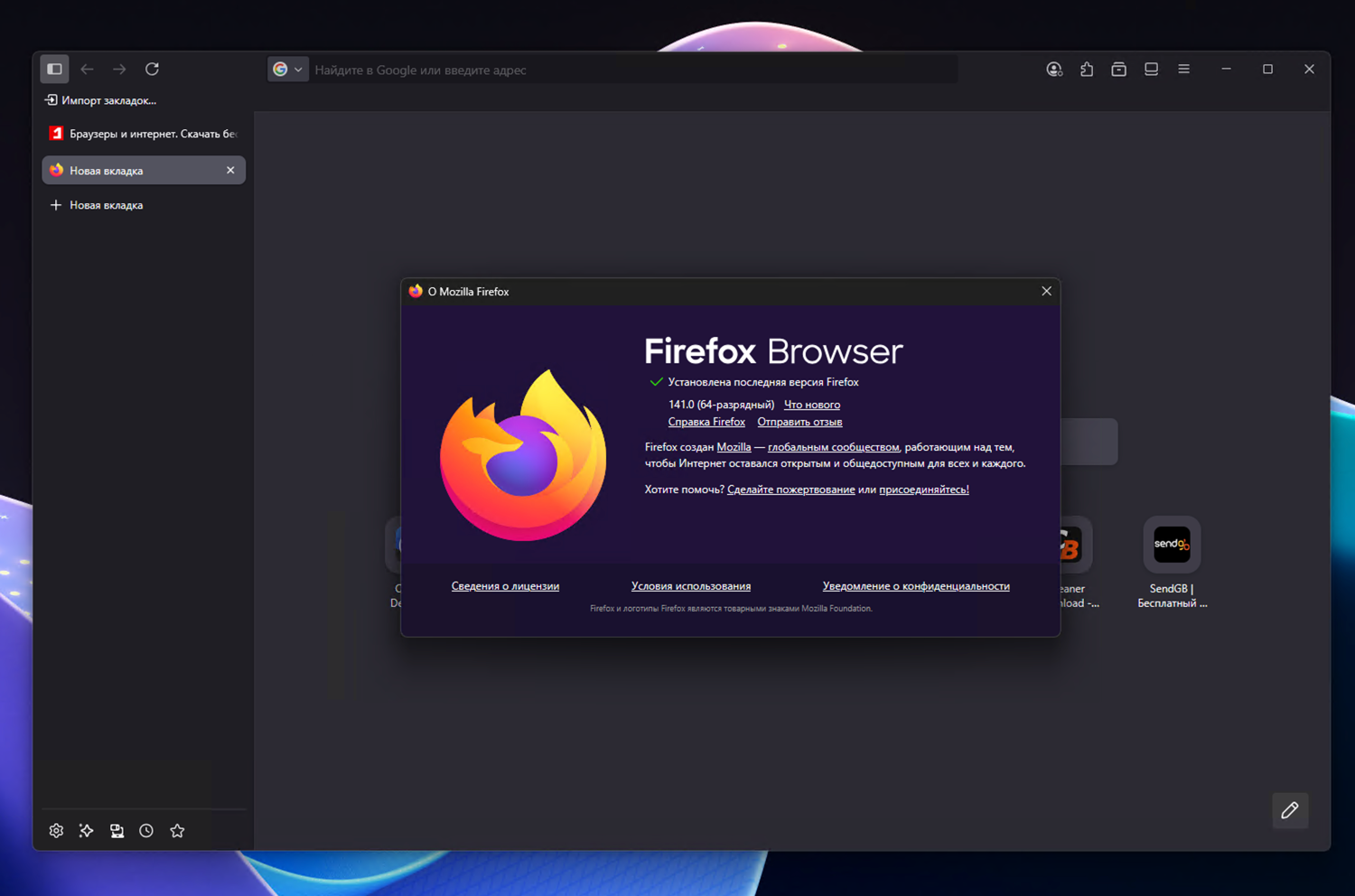Open the глобальным сообществом link
This screenshot has height=896, width=1355.
833,447
